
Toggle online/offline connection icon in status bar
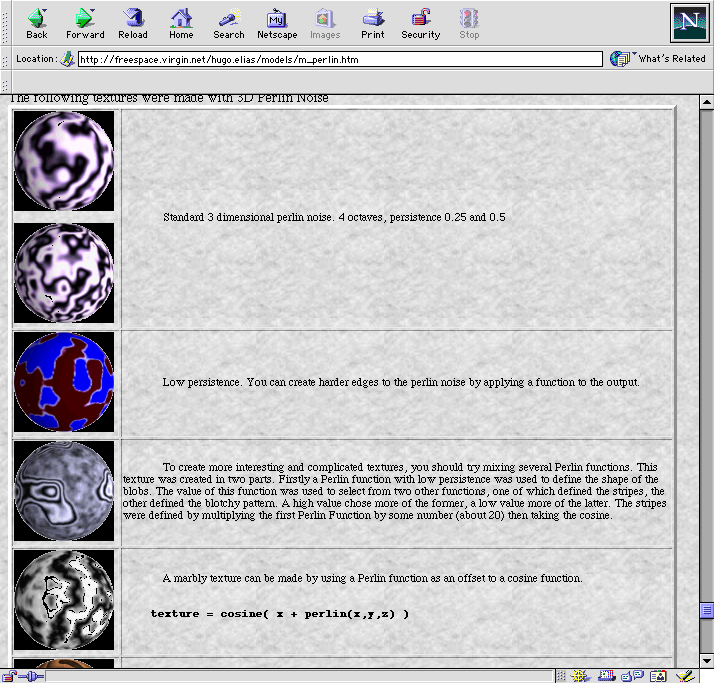30,676
